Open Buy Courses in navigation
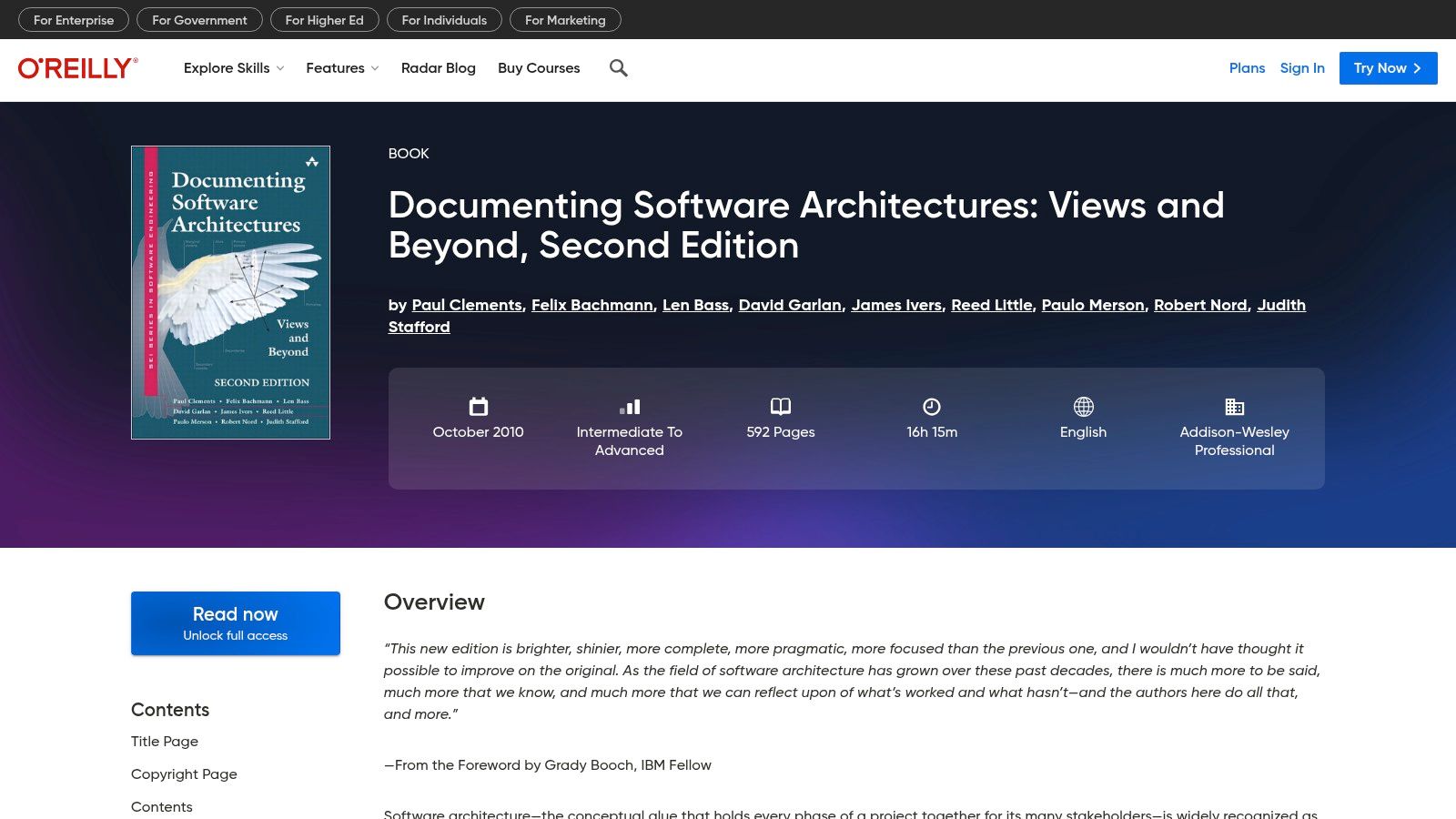 click(539, 68)
